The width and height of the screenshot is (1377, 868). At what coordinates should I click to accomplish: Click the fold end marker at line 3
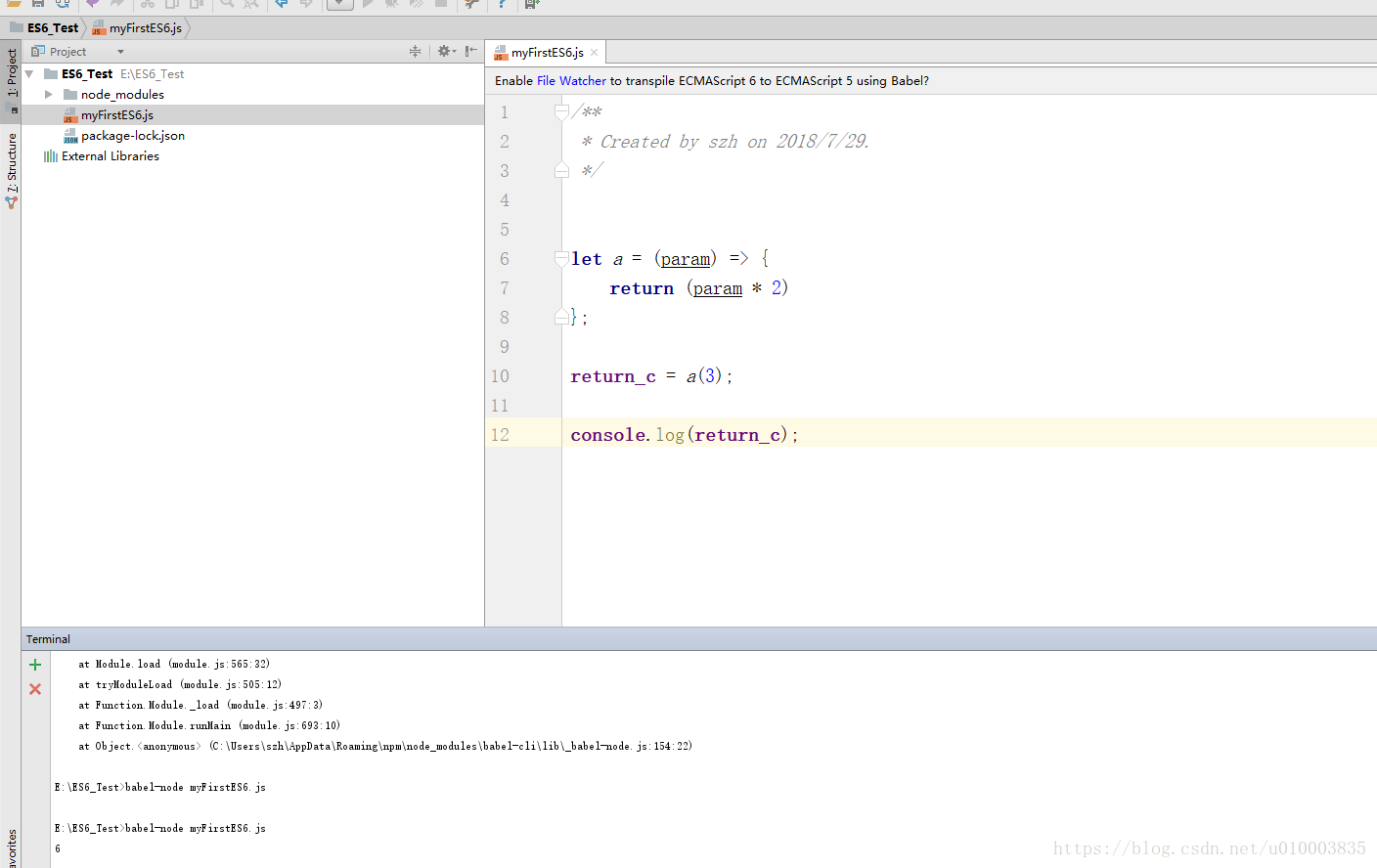[561, 171]
